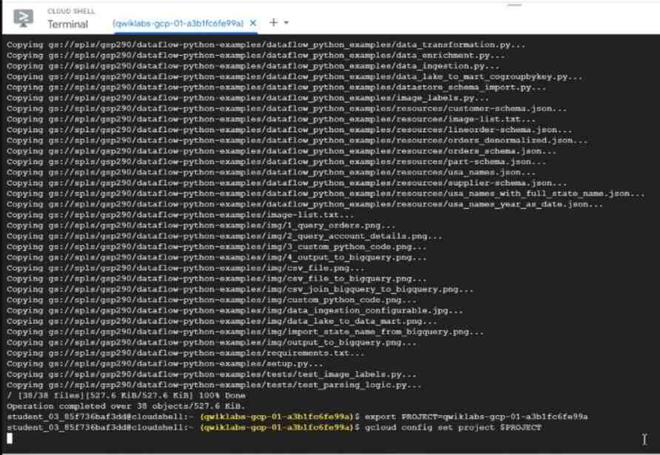Click the test_parsing_logic.py copy line
The height and width of the screenshot is (455, 660).
coord(214,385)
